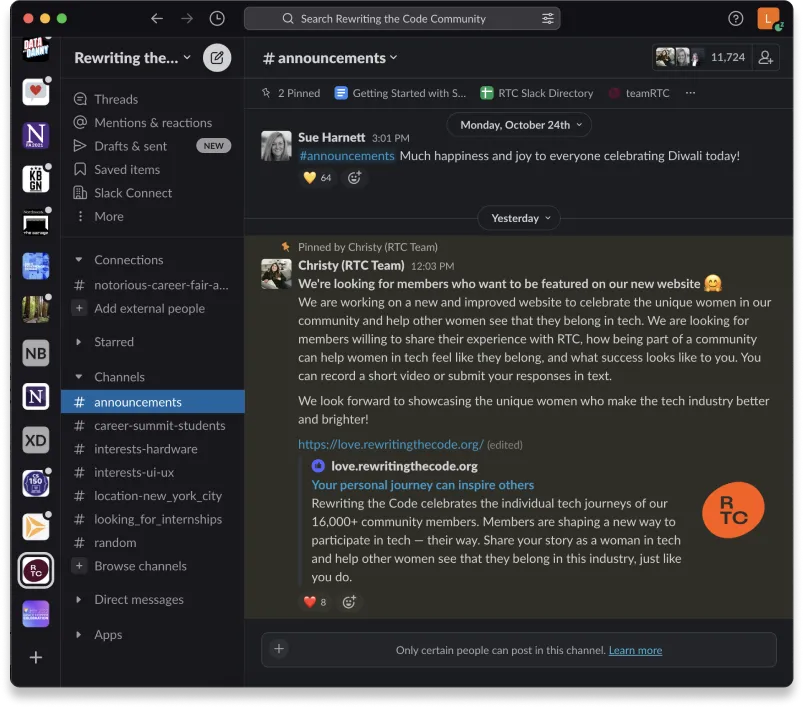Open the Monday, October 24th date menu
This screenshot has width=804, height=708.
pyautogui.click(x=519, y=125)
